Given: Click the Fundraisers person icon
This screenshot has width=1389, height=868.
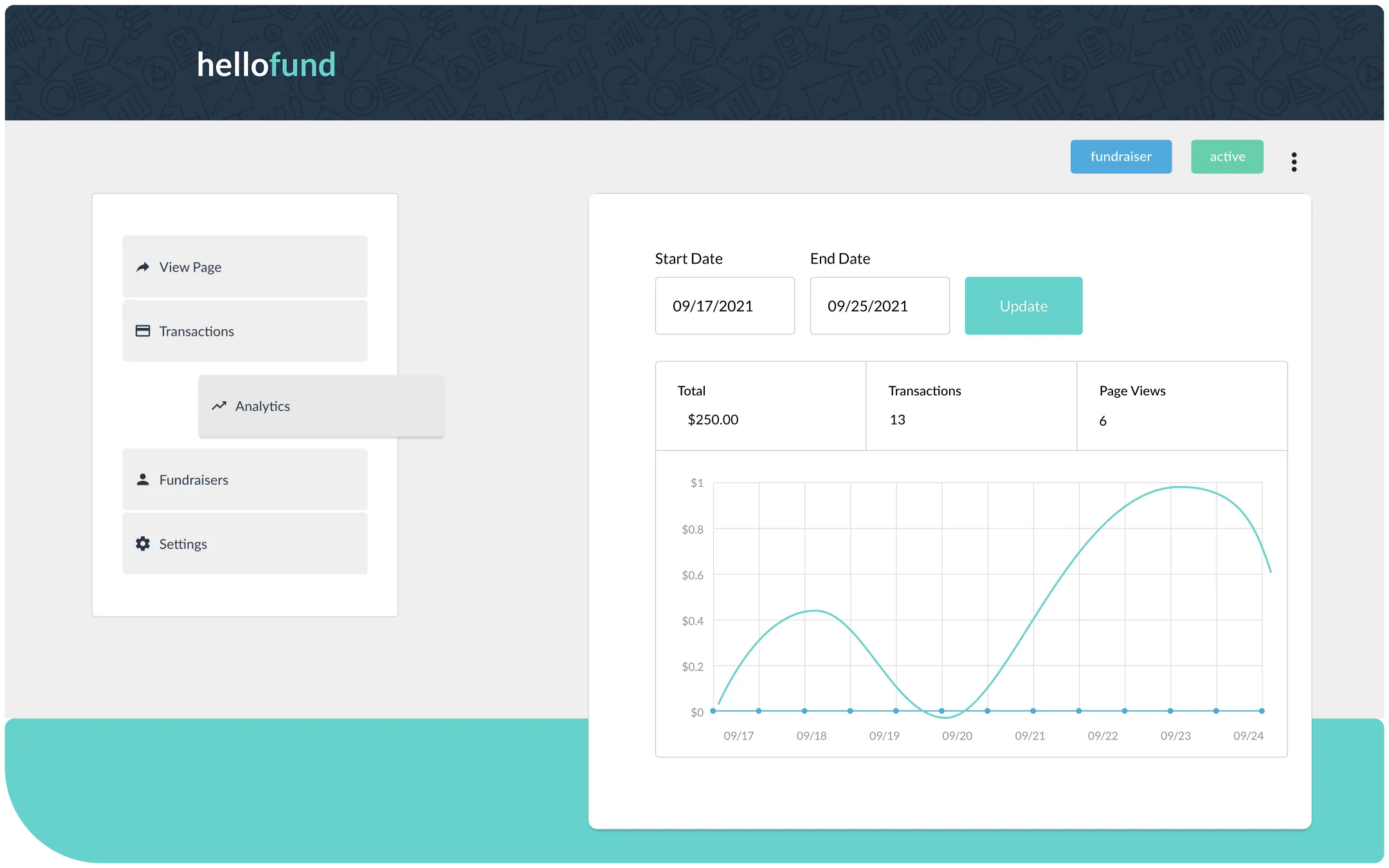Looking at the screenshot, I should pos(143,480).
